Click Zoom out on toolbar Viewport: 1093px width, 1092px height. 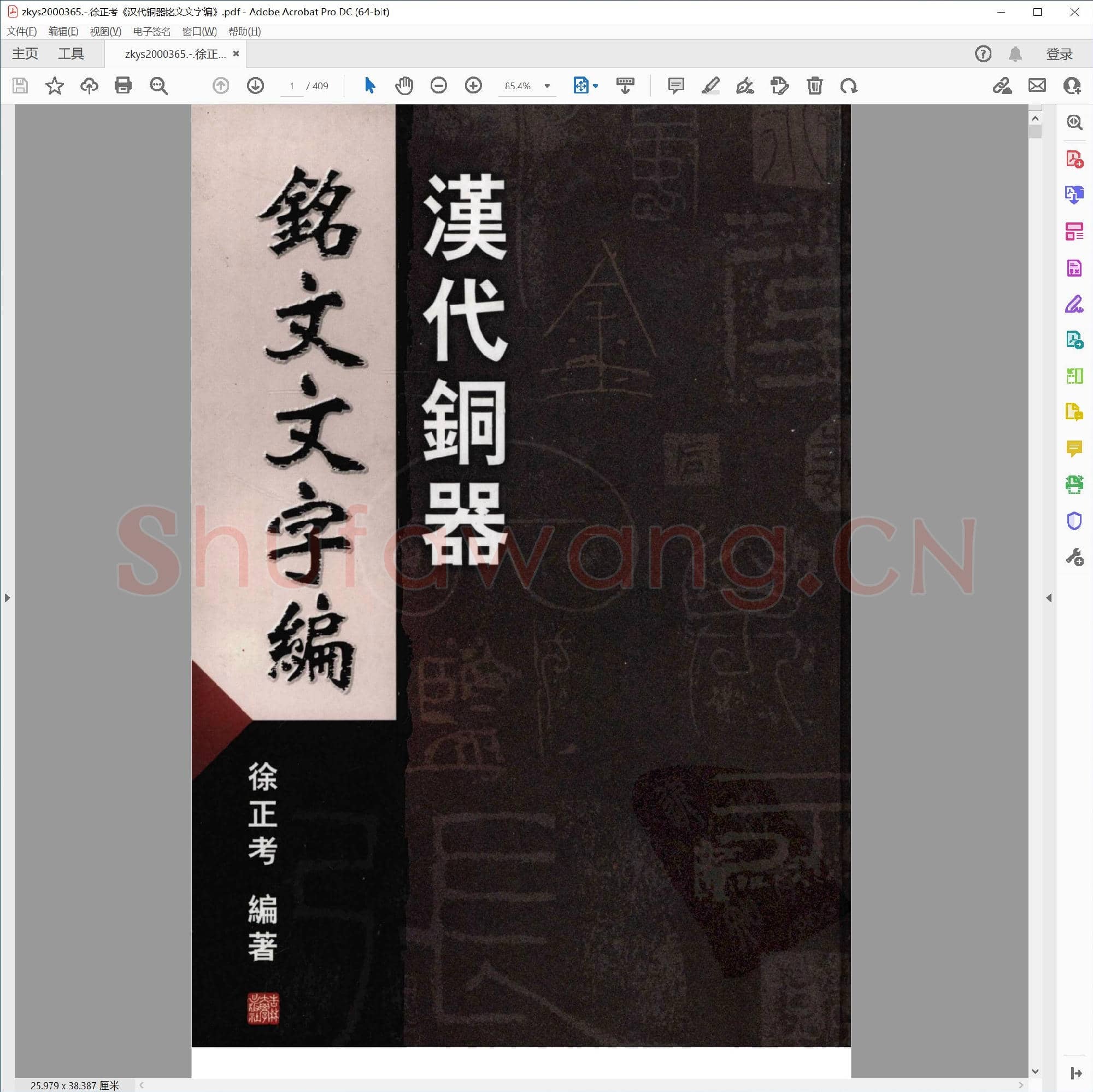pos(438,86)
